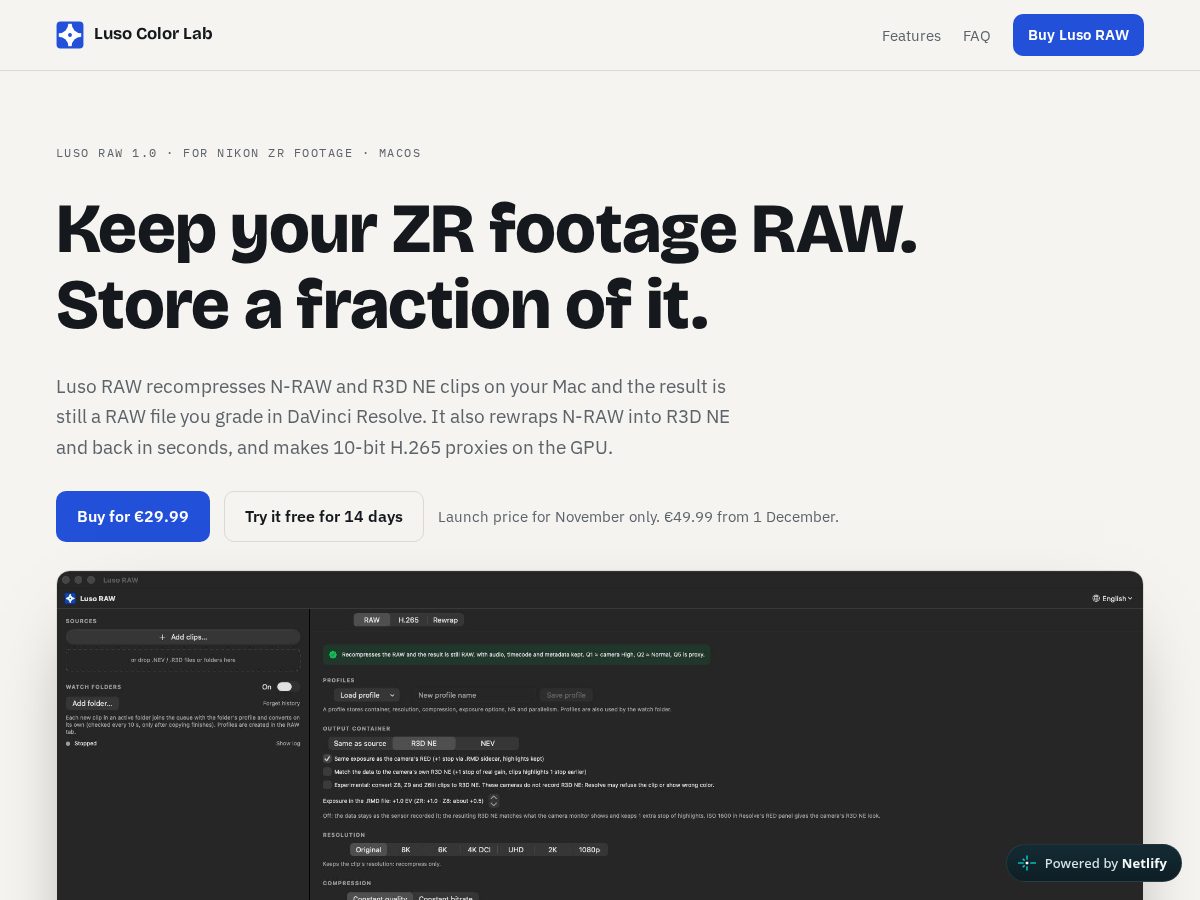Screen dimensions: 1200x900
Task: Click the Save profile button
Action: (566, 695)
